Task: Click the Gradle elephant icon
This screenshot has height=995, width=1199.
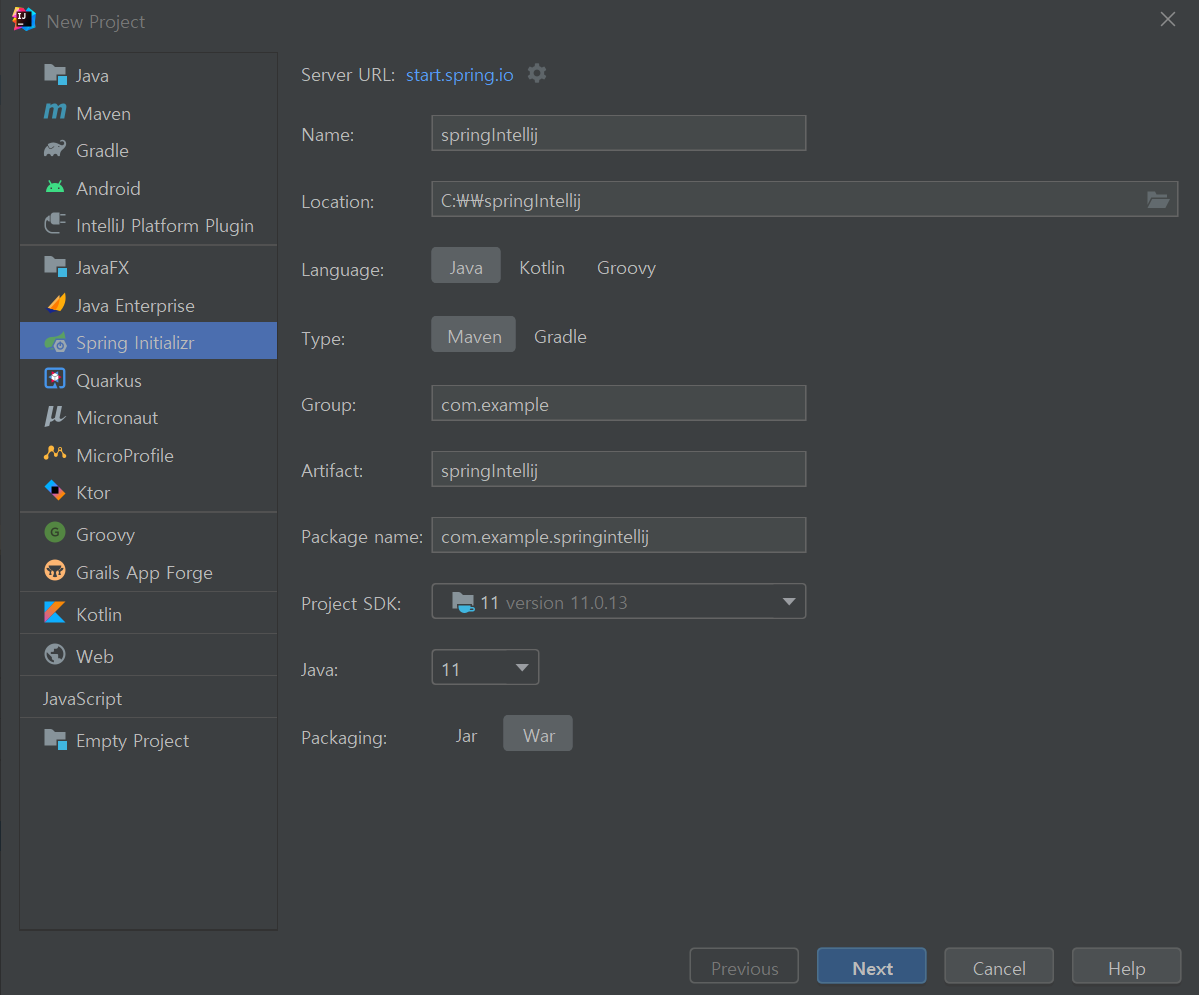Action: click(x=55, y=150)
